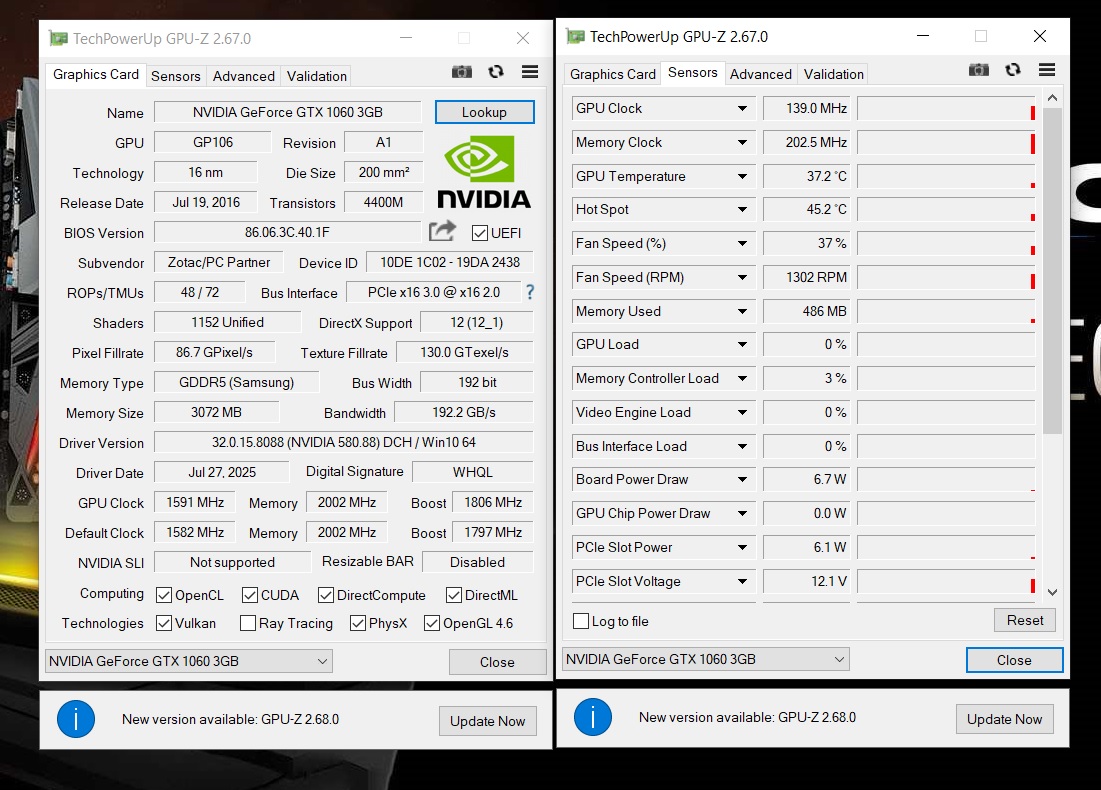Open Validation tab in Sensors window

(x=833, y=74)
